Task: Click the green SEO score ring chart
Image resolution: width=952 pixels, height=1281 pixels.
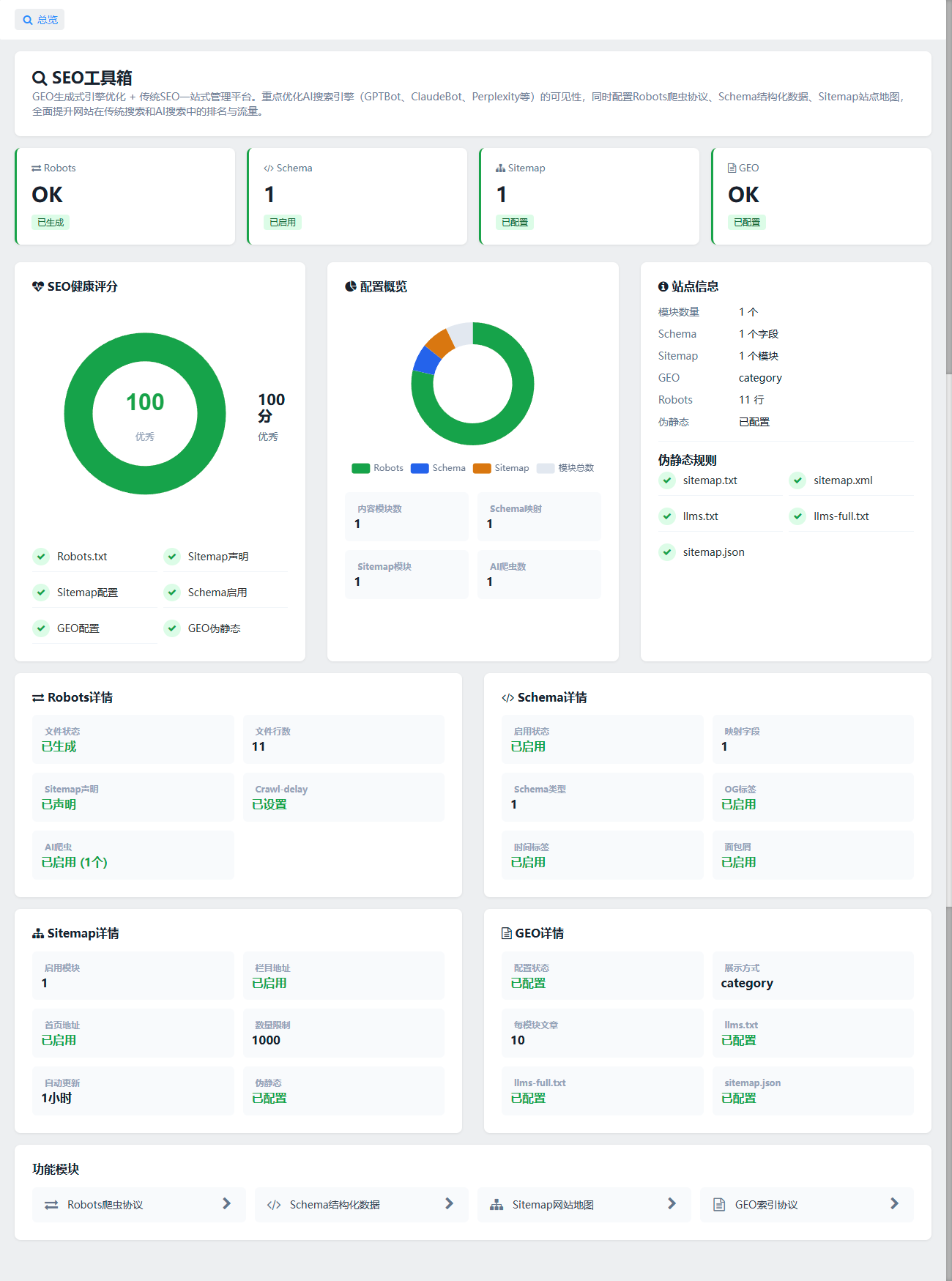Action: [x=145, y=414]
